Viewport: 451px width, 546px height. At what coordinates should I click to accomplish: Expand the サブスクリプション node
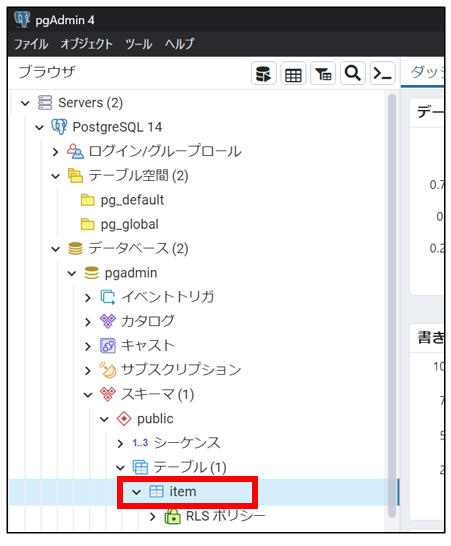point(88,370)
